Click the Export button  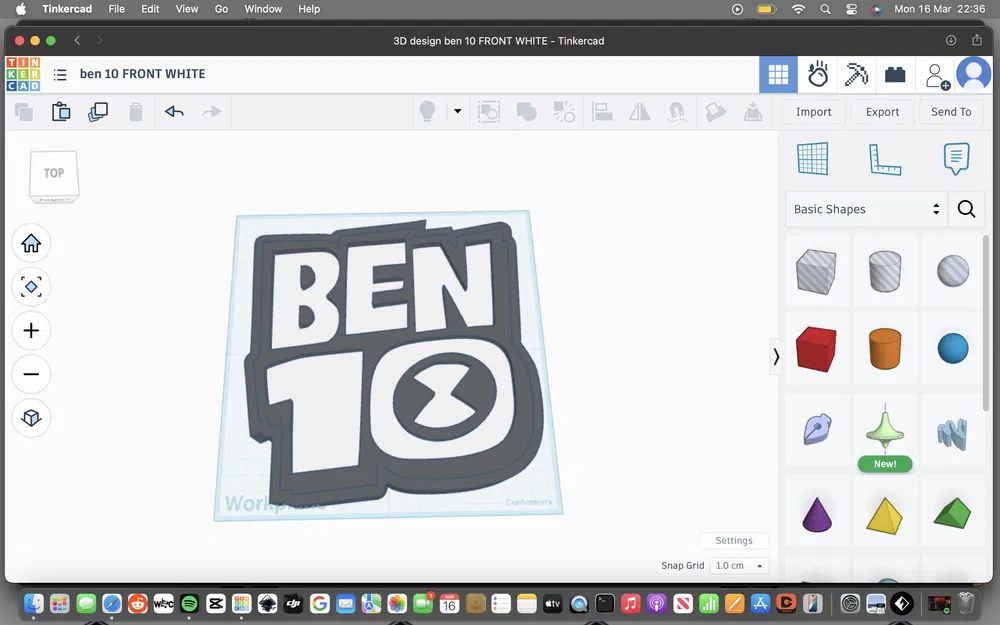click(881, 112)
